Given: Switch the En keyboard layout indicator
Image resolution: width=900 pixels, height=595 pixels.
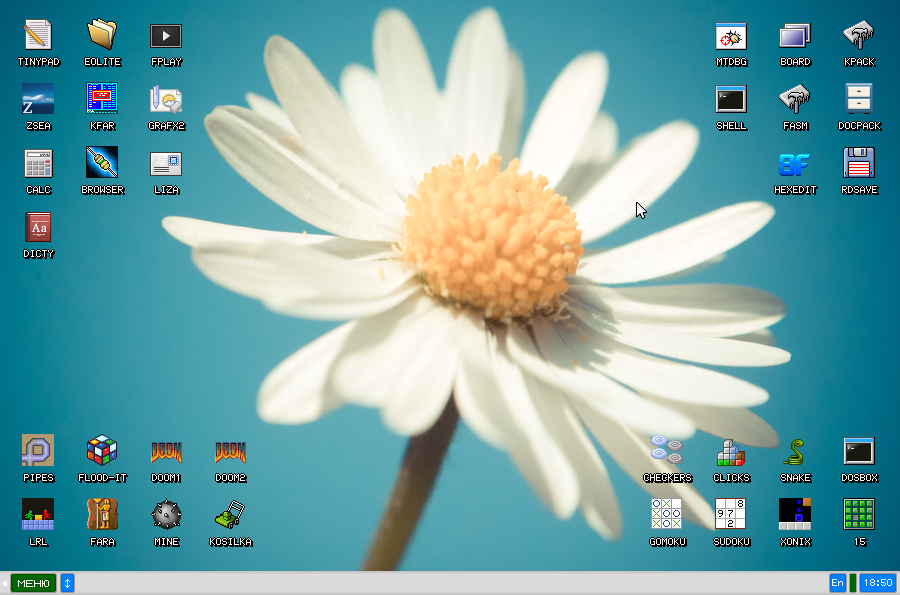Looking at the screenshot, I should click(x=837, y=583).
